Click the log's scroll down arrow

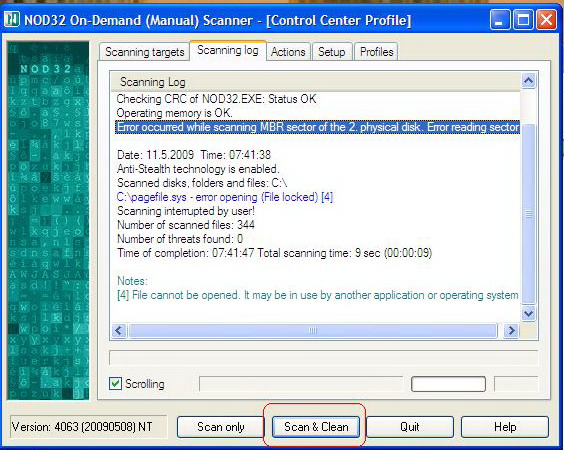pos(528,314)
